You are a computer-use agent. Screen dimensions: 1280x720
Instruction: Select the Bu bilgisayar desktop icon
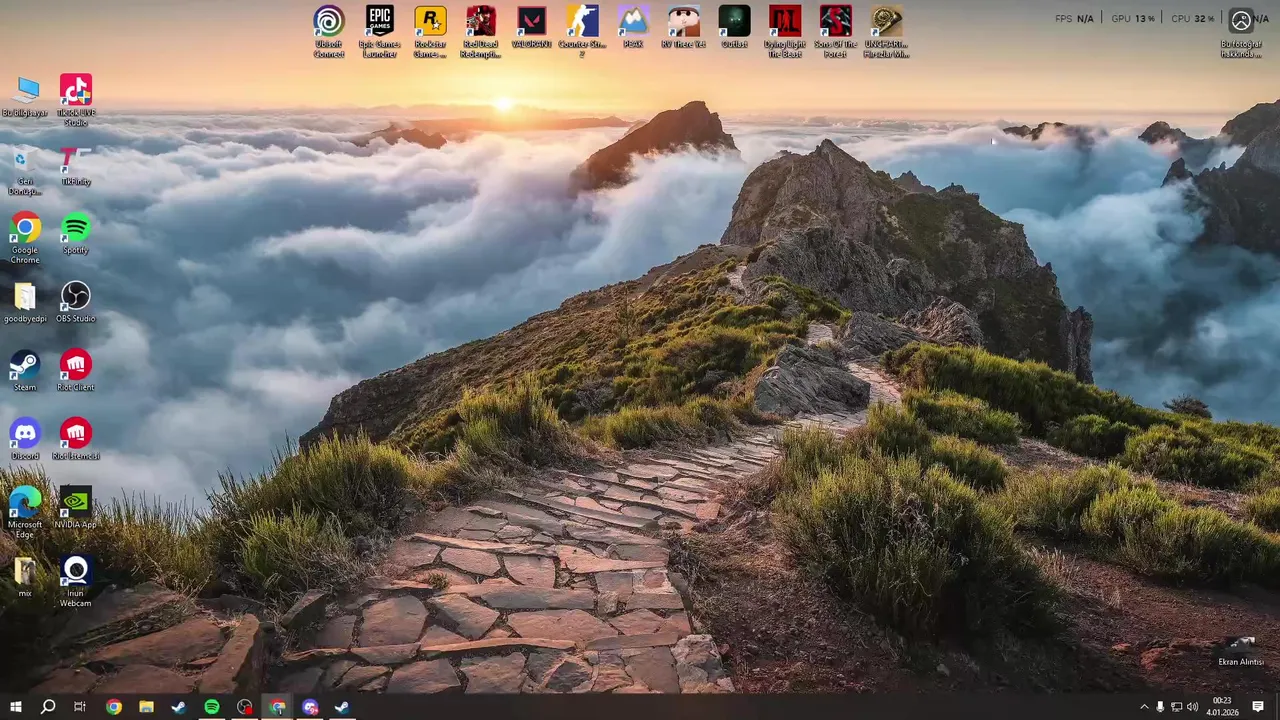click(25, 97)
